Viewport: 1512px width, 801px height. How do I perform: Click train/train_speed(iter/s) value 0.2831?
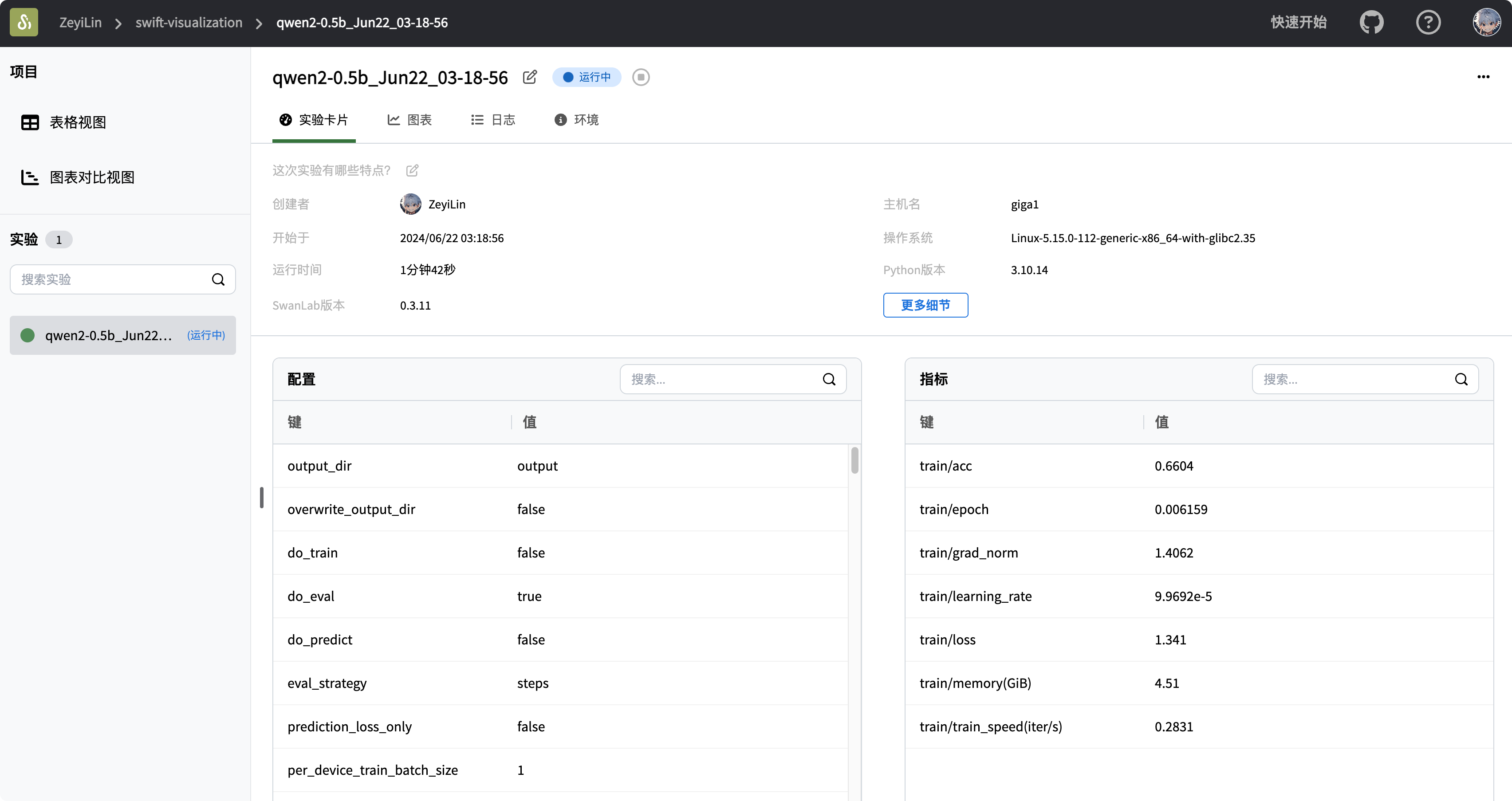click(x=1174, y=726)
